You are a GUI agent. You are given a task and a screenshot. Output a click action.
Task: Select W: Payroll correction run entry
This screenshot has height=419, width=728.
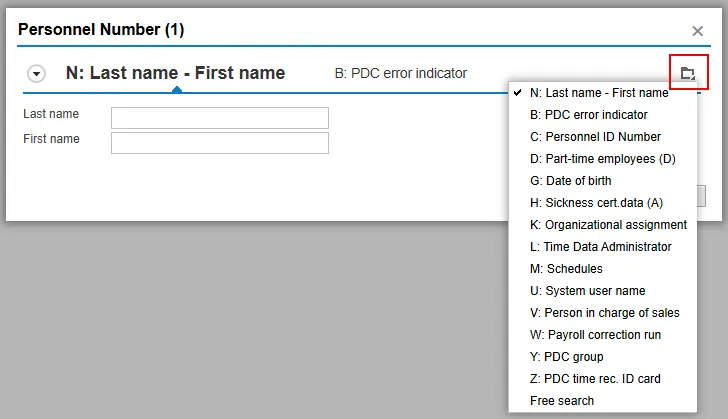click(595, 335)
